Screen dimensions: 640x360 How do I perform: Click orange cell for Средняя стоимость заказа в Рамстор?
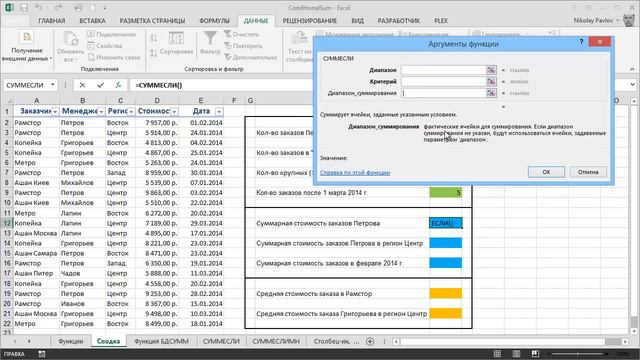click(x=446, y=293)
